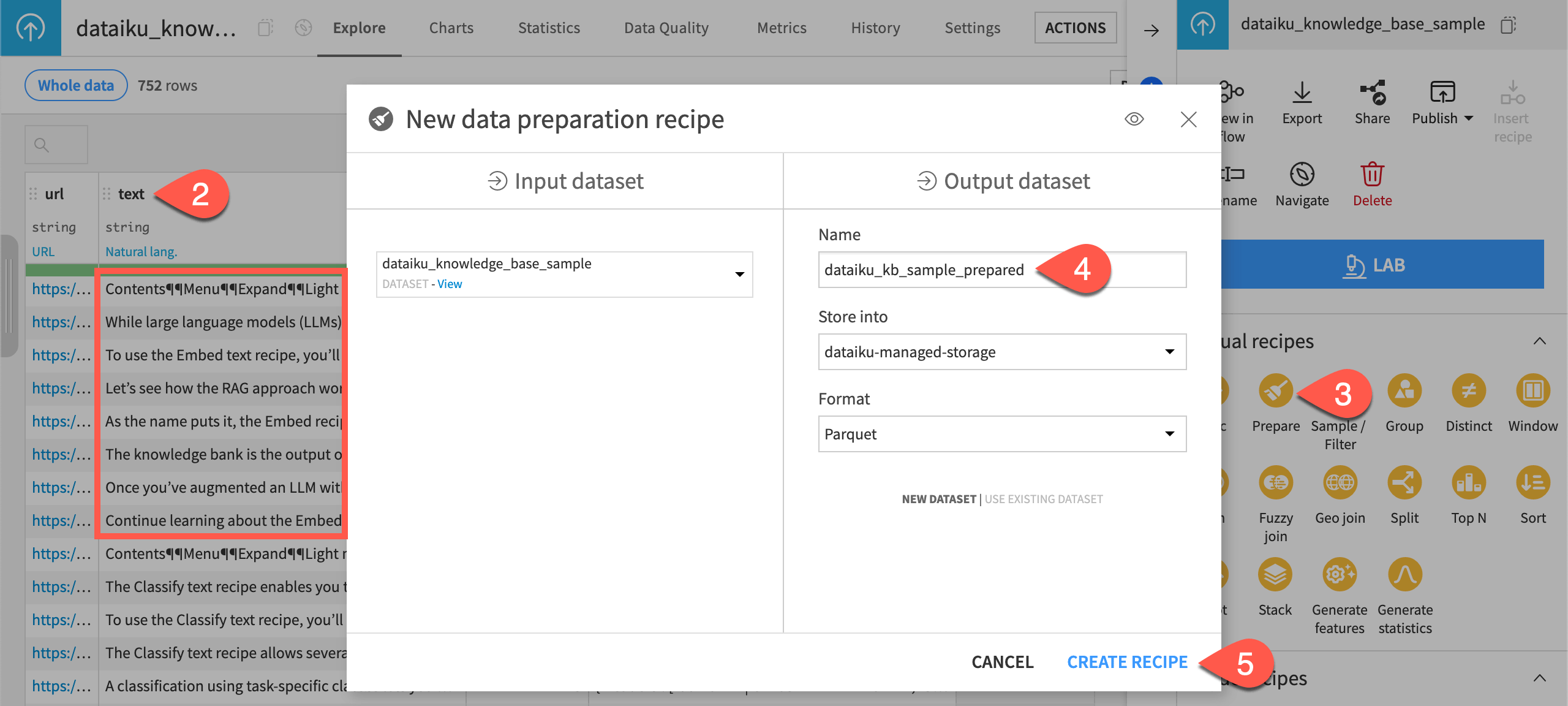Open the Stack recipe
Screen dimensions: 1568x706
point(1275,574)
